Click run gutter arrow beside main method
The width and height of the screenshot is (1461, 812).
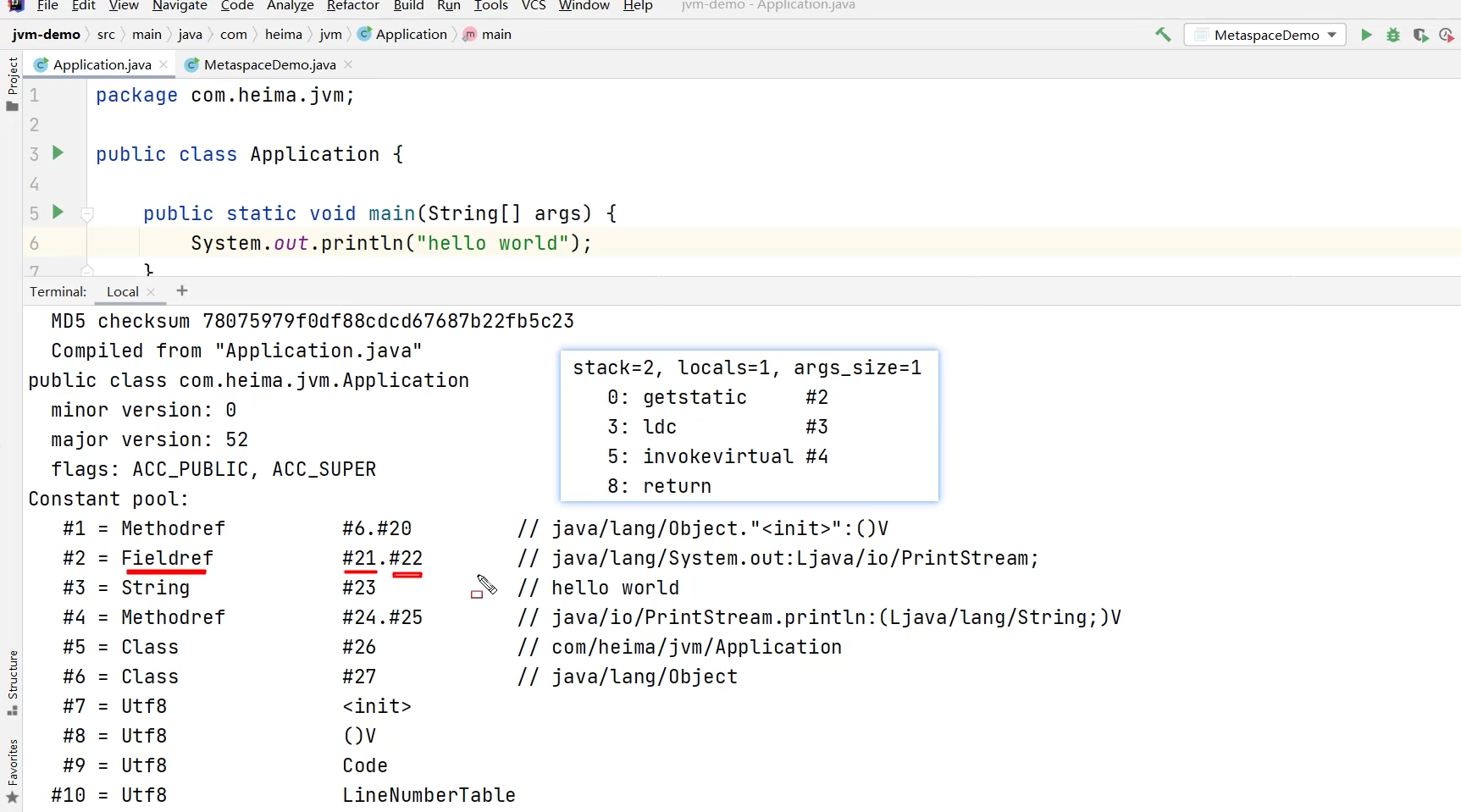click(58, 212)
